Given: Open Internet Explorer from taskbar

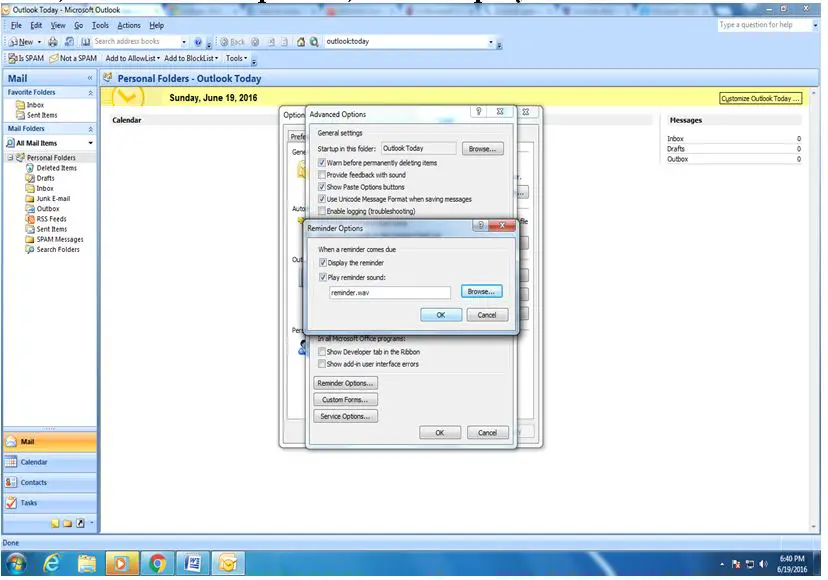Looking at the screenshot, I should coord(51,564).
